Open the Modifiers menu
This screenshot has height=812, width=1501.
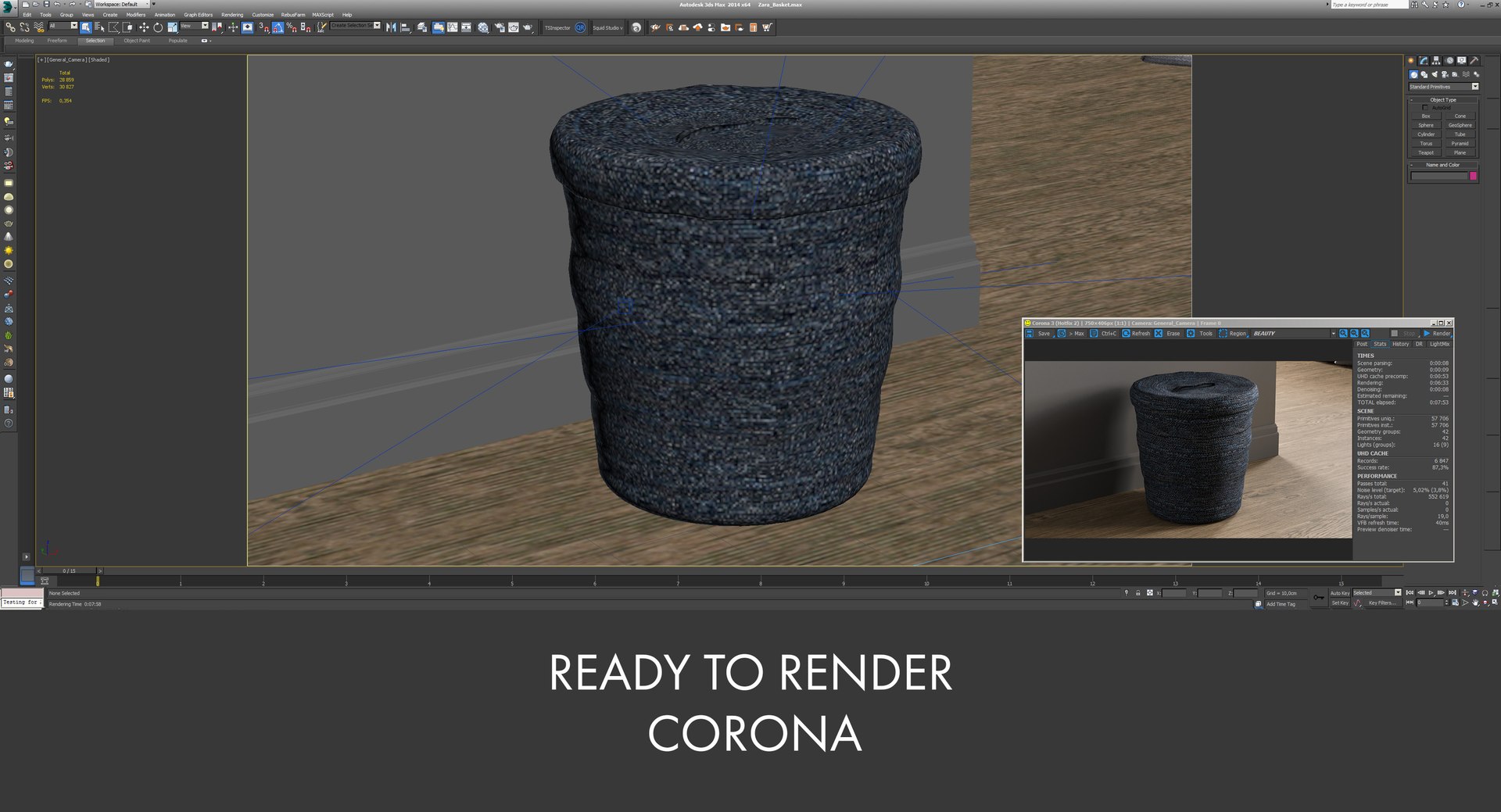coord(136,15)
